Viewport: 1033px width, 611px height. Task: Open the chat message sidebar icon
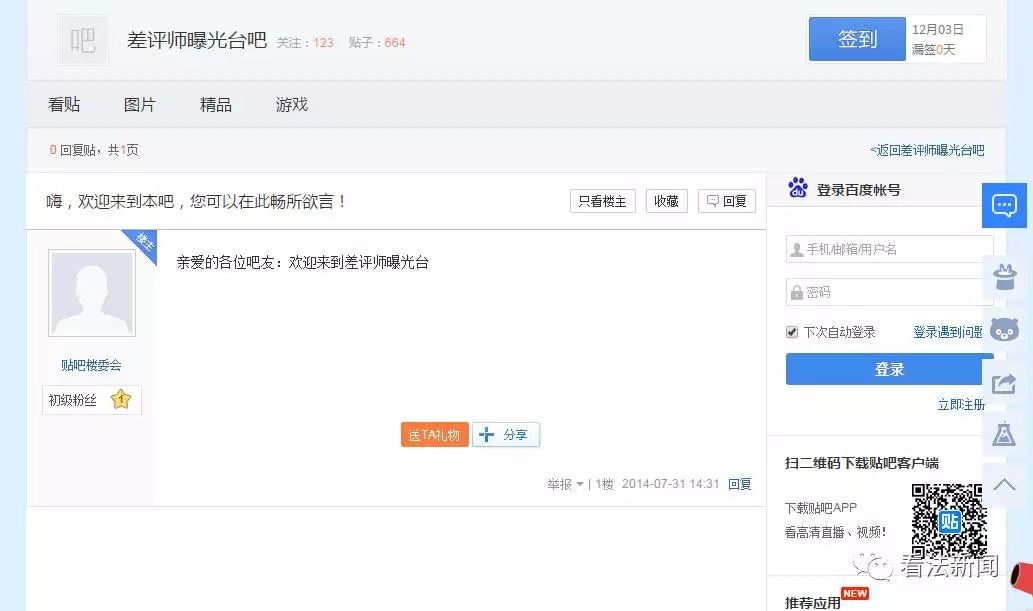(1004, 206)
